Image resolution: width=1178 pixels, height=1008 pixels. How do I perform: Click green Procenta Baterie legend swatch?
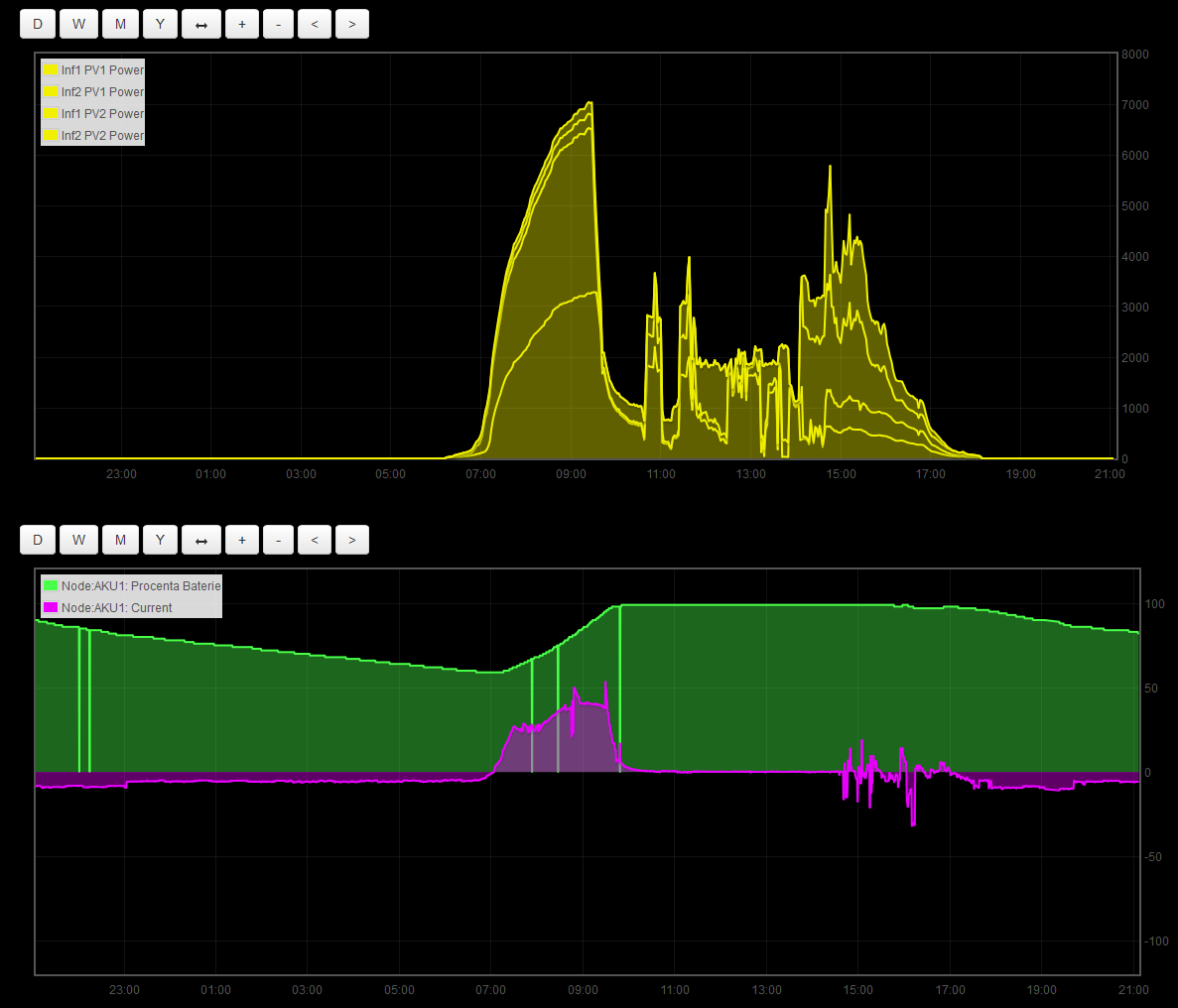tap(50, 586)
